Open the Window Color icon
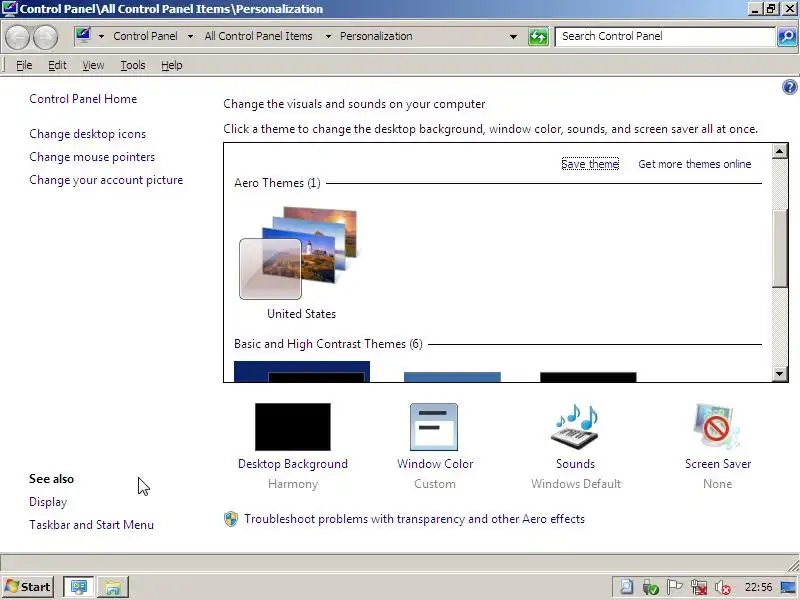This screenshot has width=800, height=600. 434,427
